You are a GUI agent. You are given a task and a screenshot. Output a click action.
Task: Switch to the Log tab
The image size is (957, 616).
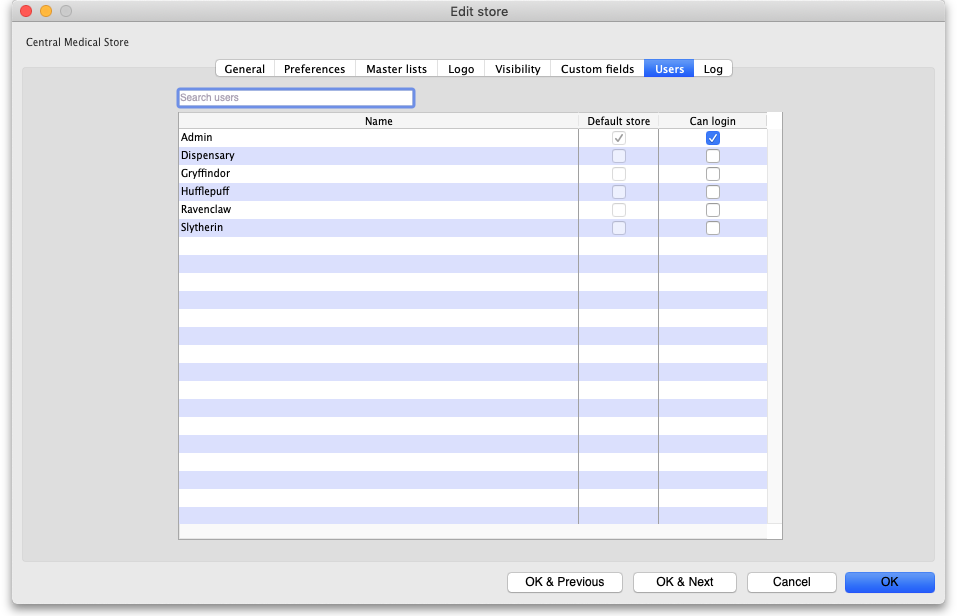(x=713, y=69)
